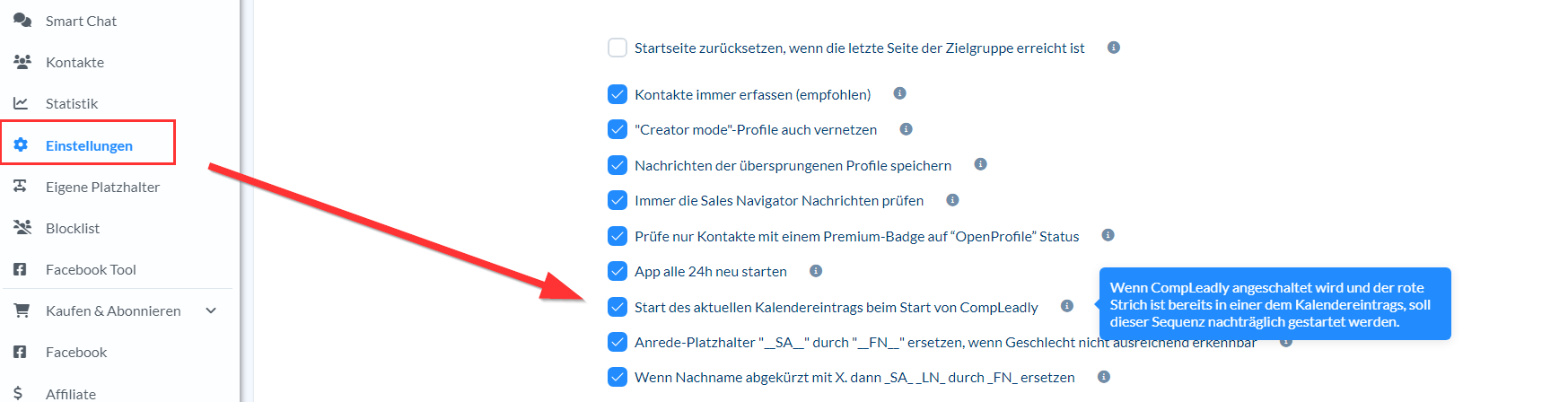The image size is (1568, 402).
Task: Click info icon next to "App alle 24h neu starten"
Action: pyautogui.click(x=816, y=271)
